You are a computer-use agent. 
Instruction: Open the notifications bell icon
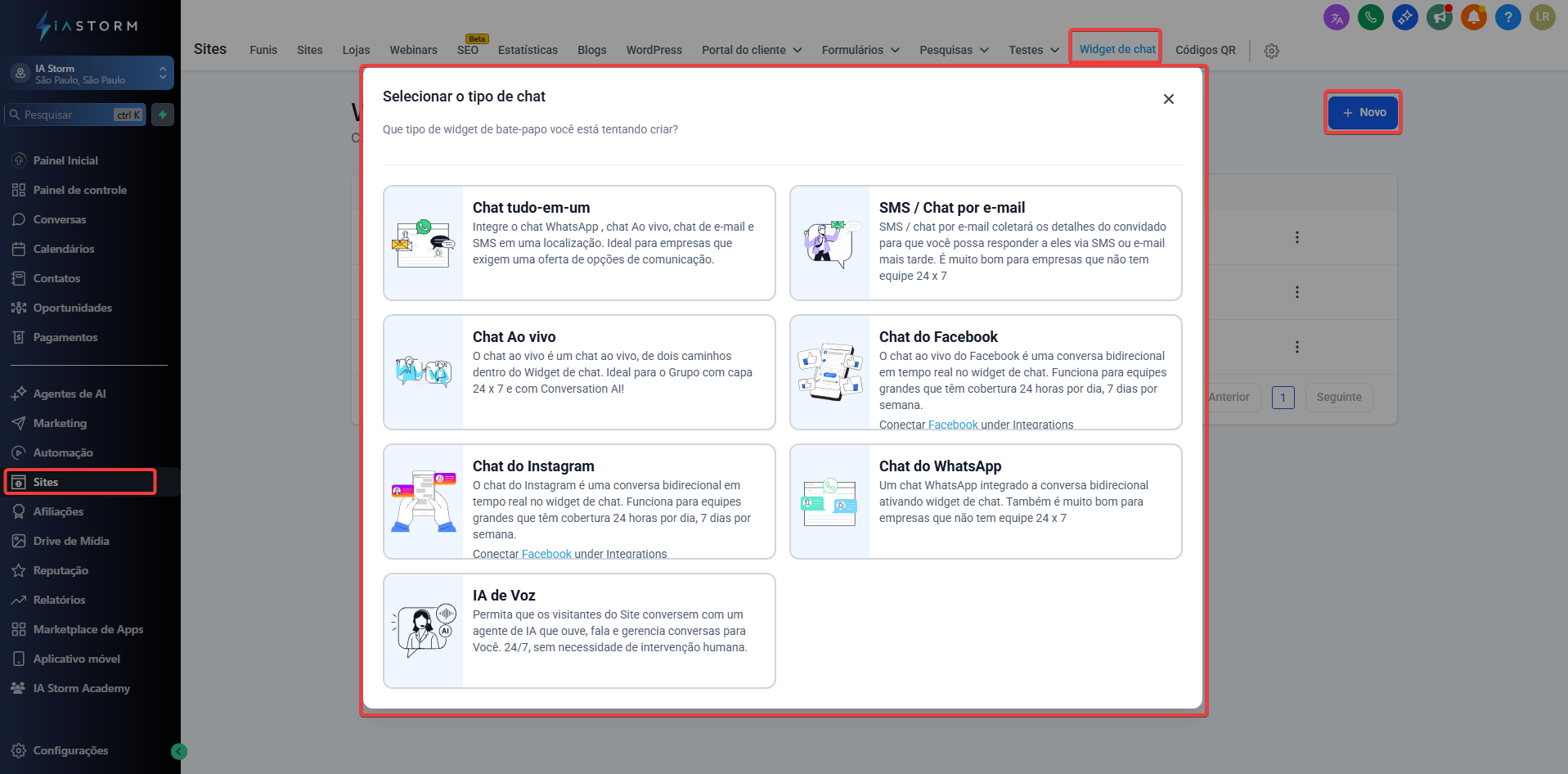[x=1473, y=17]
